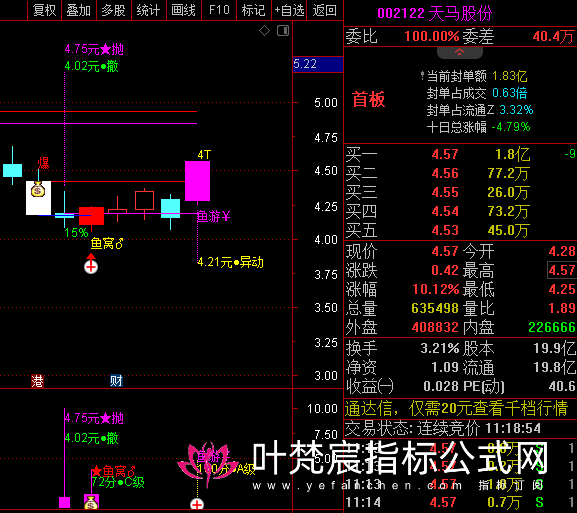Open the 复权 adjustment menu

point(45,10)
